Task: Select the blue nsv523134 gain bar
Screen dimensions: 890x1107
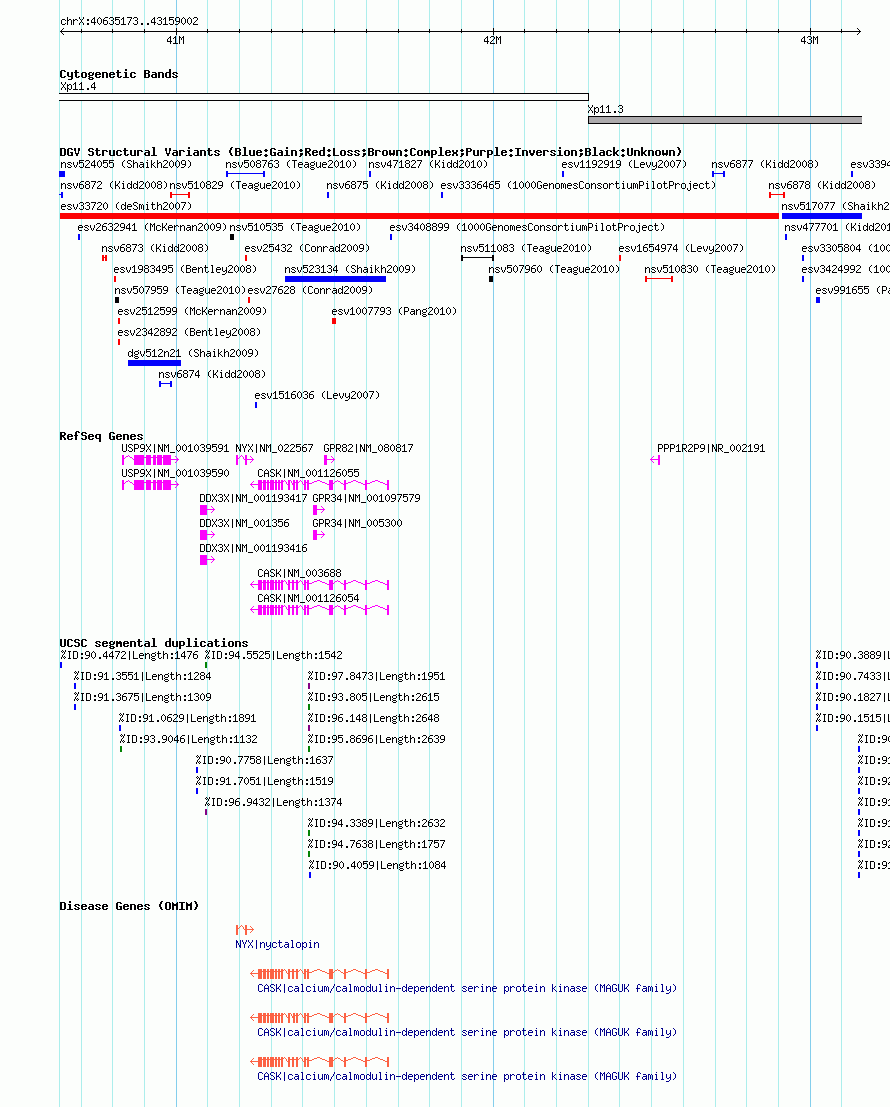Action: [335, 279]
